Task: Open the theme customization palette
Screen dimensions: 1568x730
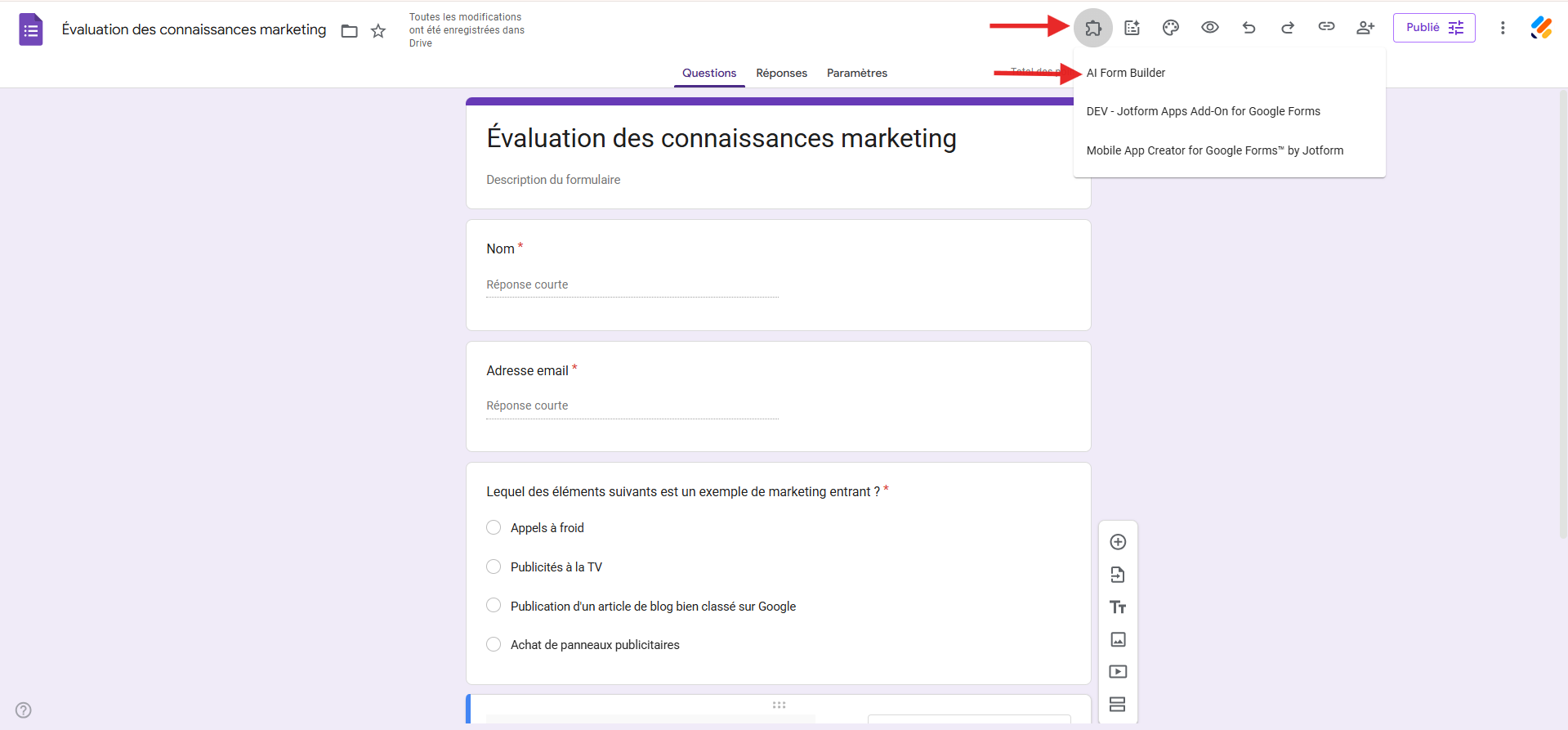Action: pyautogui.click(x=1171, y=28)
